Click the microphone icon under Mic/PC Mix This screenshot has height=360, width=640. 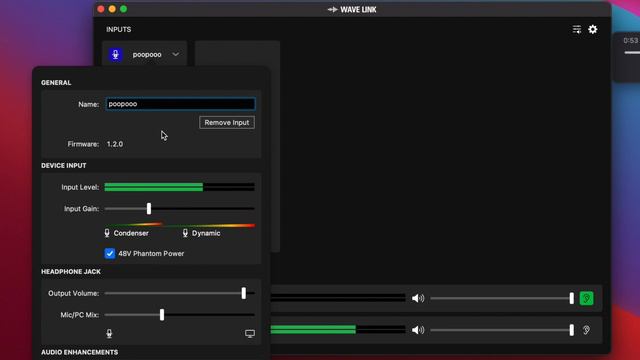coord(109,333)
